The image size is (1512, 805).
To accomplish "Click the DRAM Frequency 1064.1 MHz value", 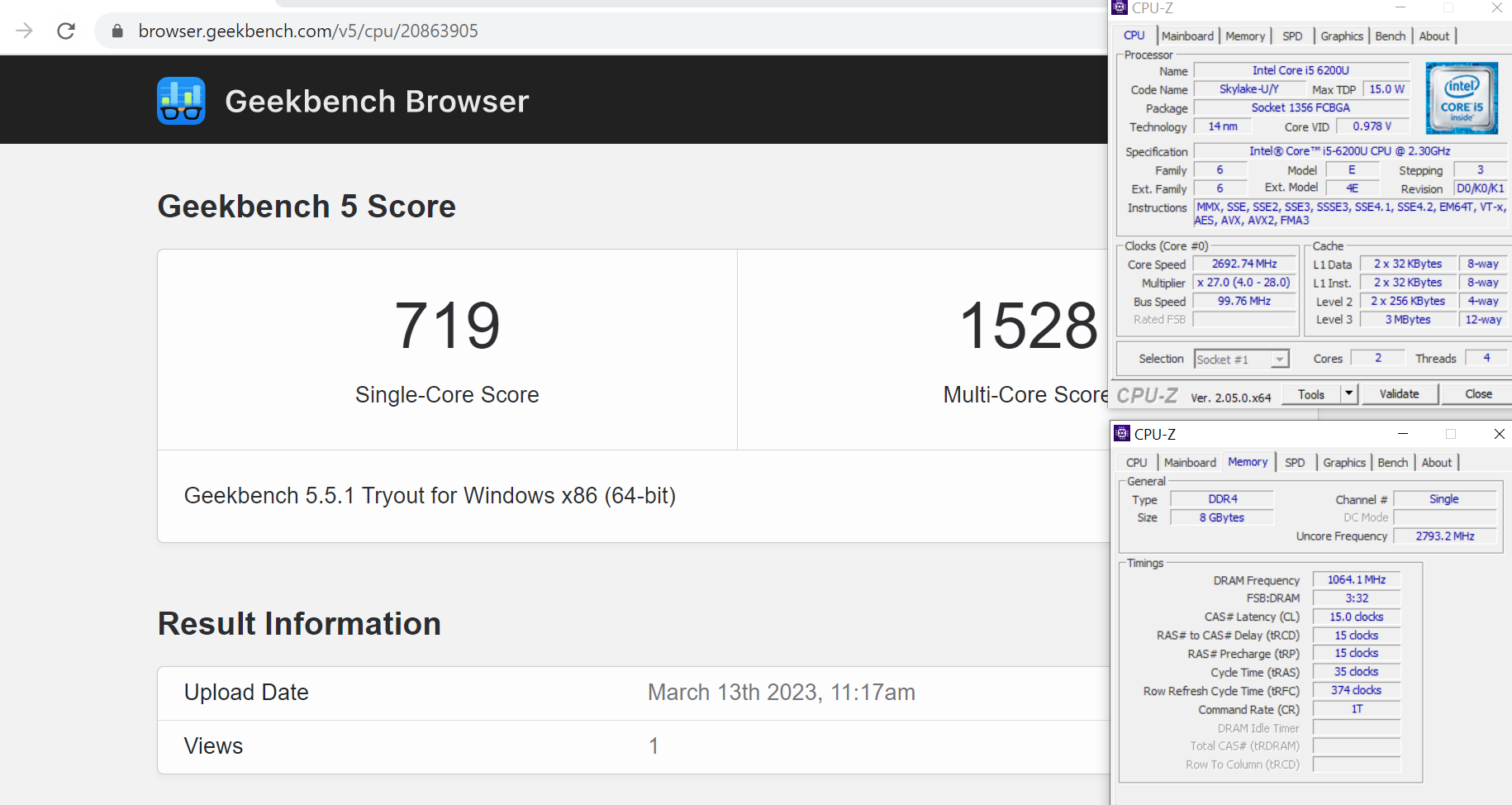I will [x=1357, y=580].
